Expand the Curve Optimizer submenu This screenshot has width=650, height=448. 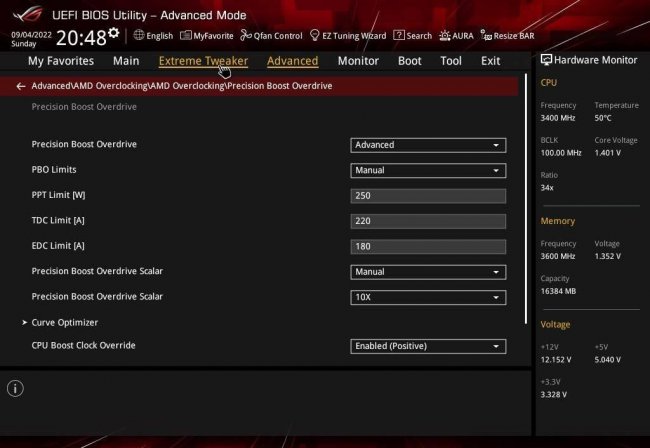[65, 322]
